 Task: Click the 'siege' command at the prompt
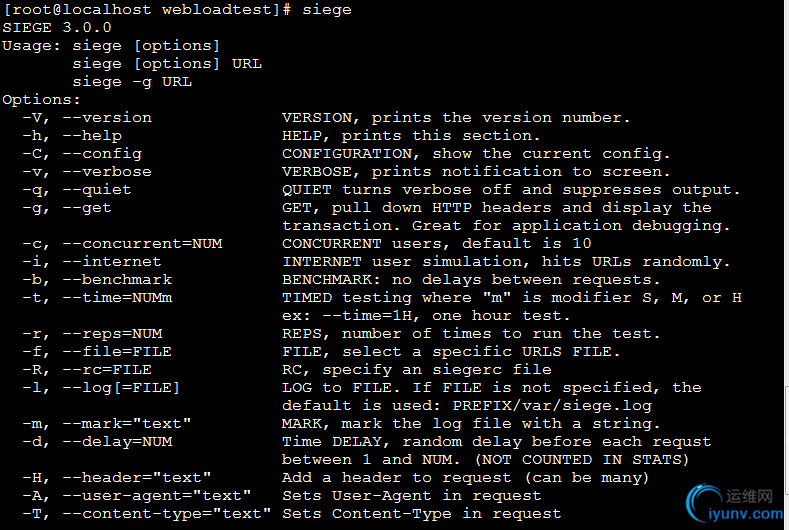pyautogui.click(x=327, y=10)
